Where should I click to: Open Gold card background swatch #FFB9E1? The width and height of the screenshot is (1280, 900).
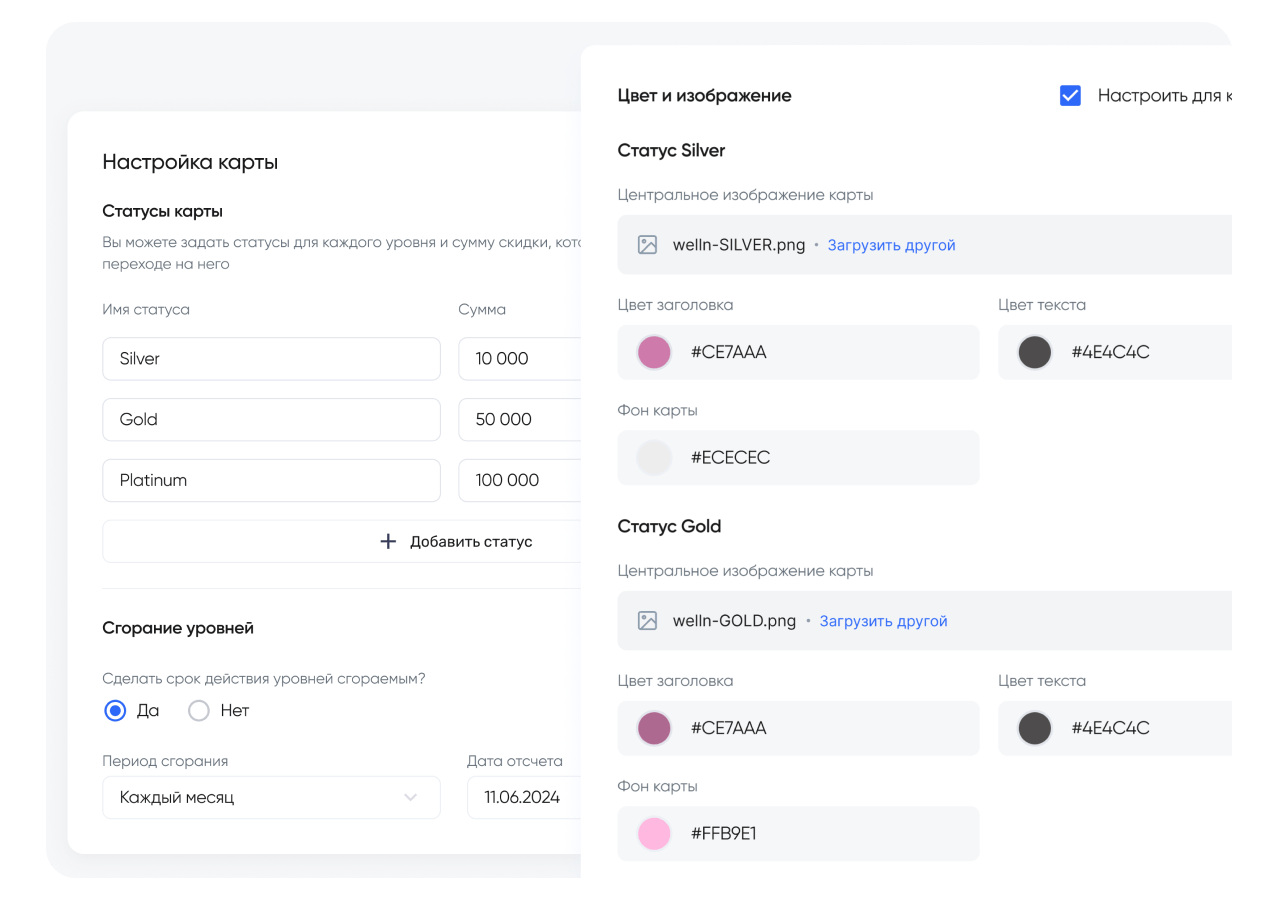[654, 834]
